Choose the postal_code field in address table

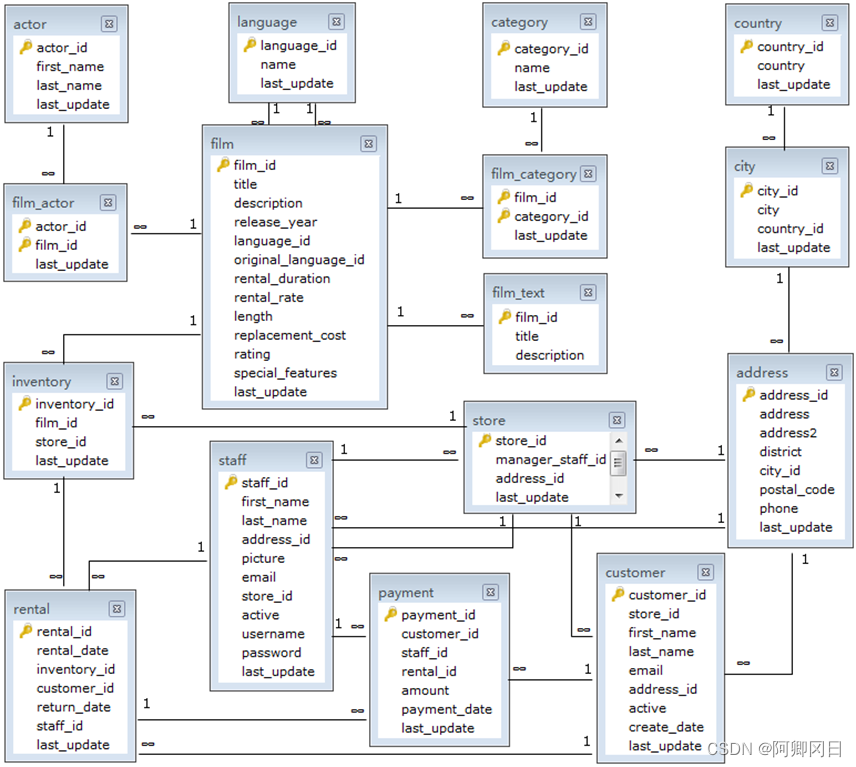796,490
